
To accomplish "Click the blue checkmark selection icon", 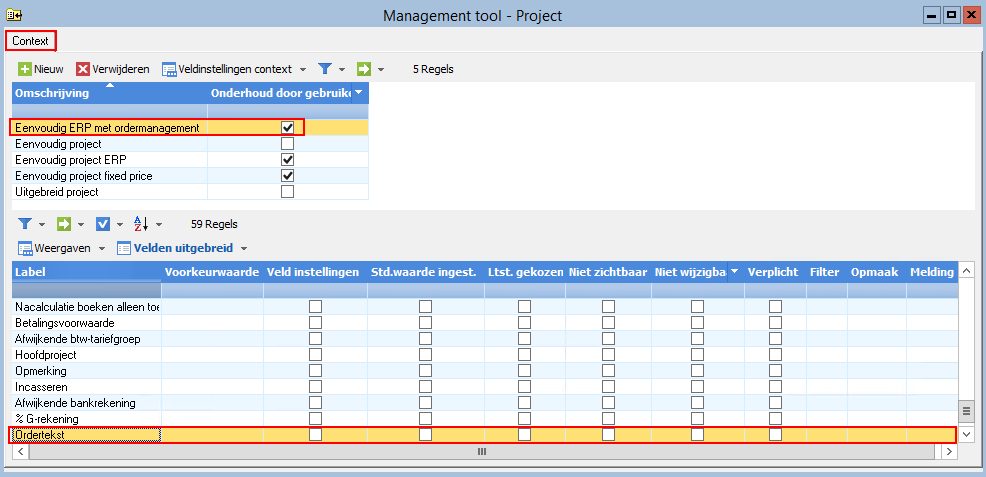I will [103, 224].
